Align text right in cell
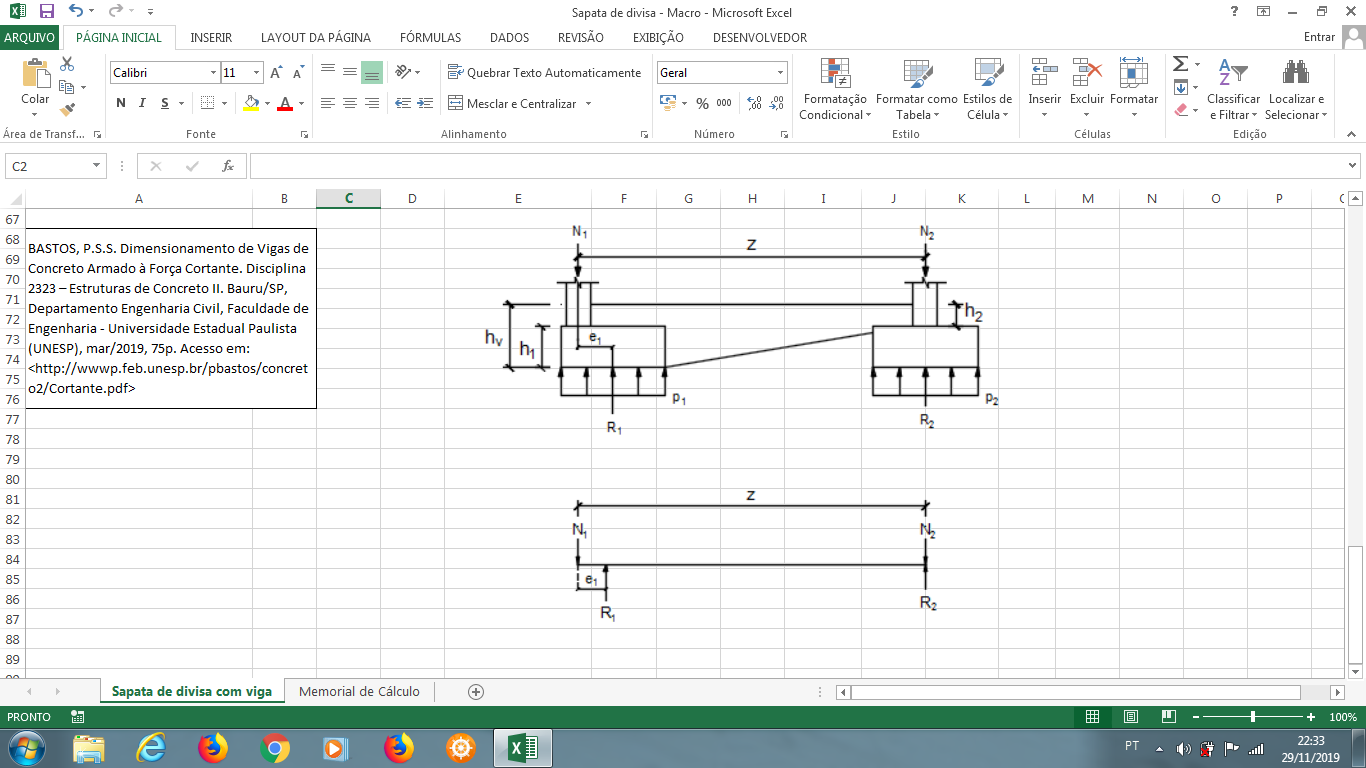The height and width of the screenshot is (768, 1366). point(371,103)
